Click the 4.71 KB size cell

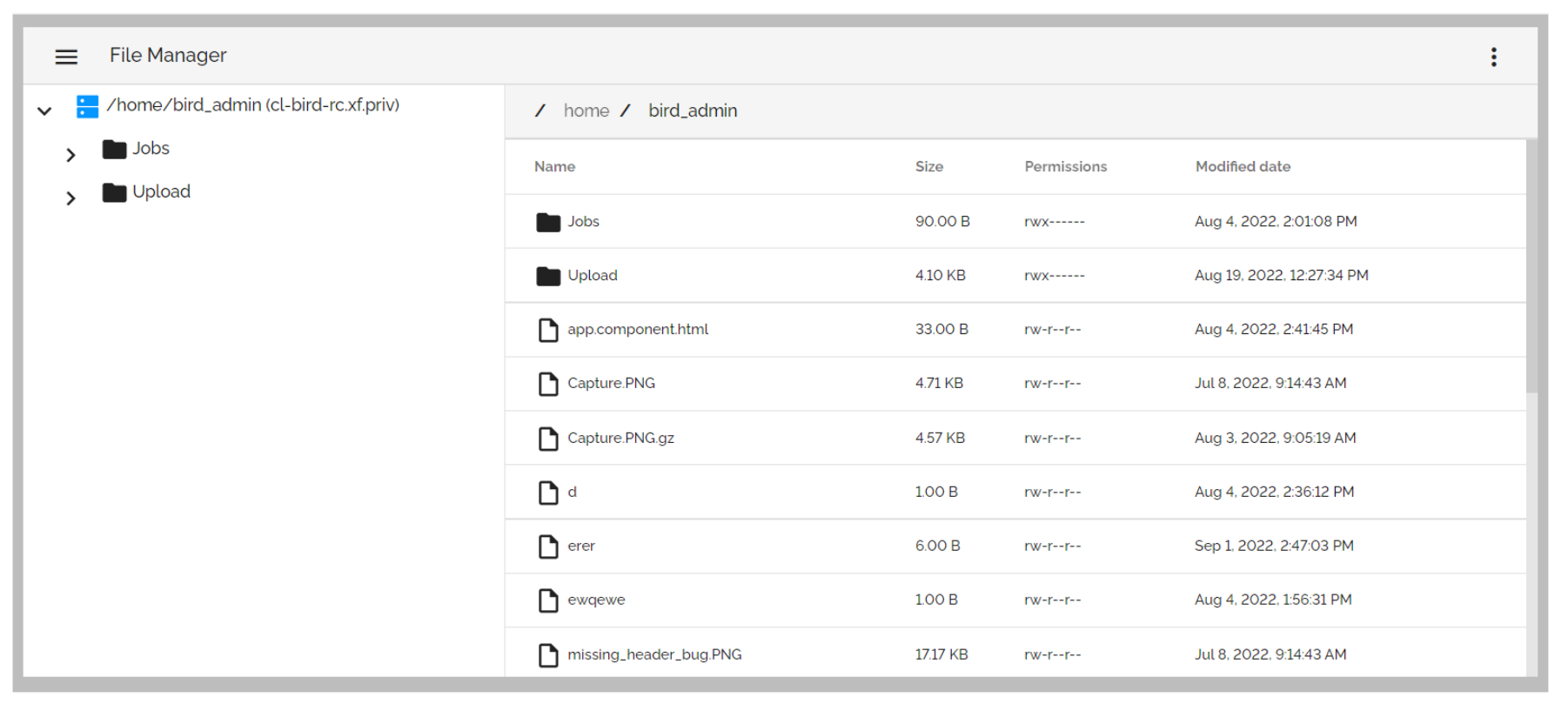(939, 384)
